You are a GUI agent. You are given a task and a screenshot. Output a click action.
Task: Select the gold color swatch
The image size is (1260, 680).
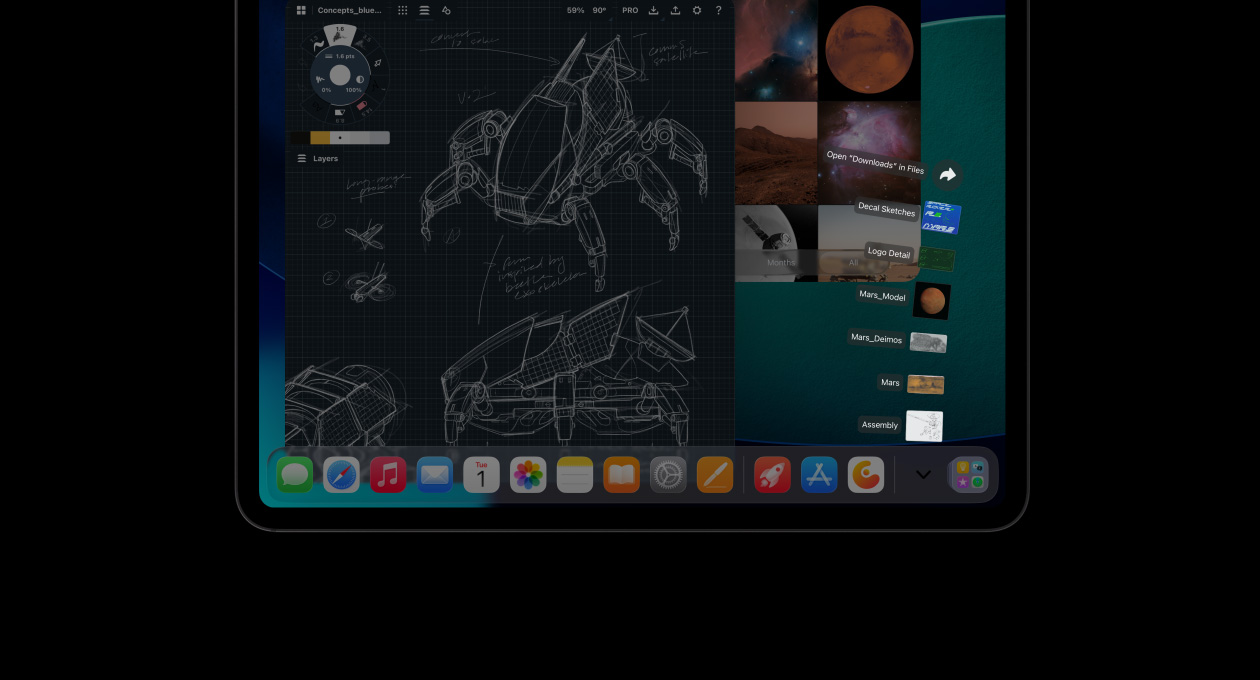pos(320,138)
